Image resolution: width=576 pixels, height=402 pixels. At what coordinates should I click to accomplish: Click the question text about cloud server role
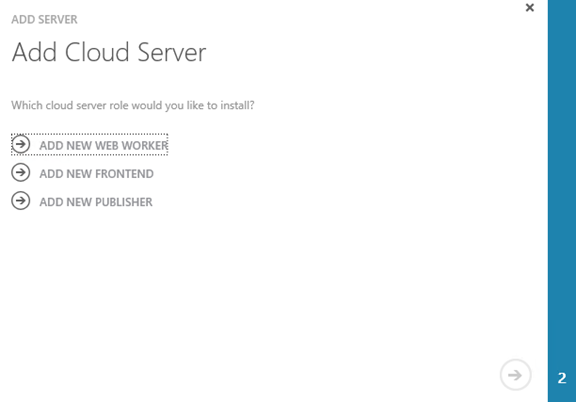[133, 105]
